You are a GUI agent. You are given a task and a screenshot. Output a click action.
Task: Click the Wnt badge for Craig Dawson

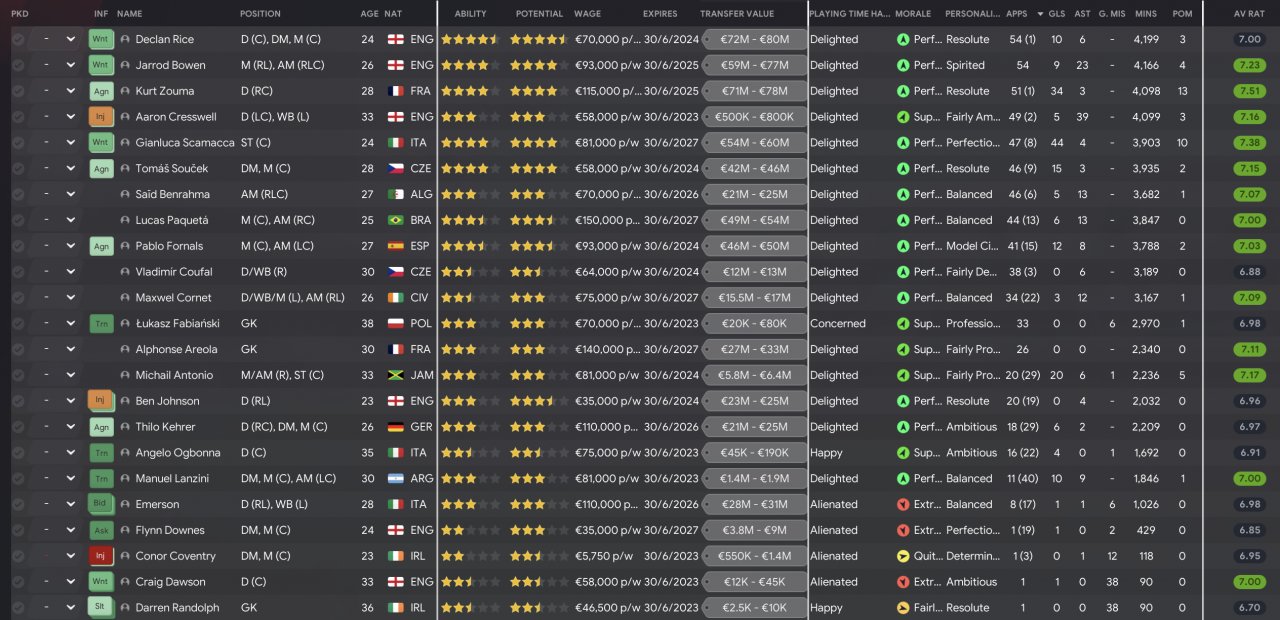point(101,582)
